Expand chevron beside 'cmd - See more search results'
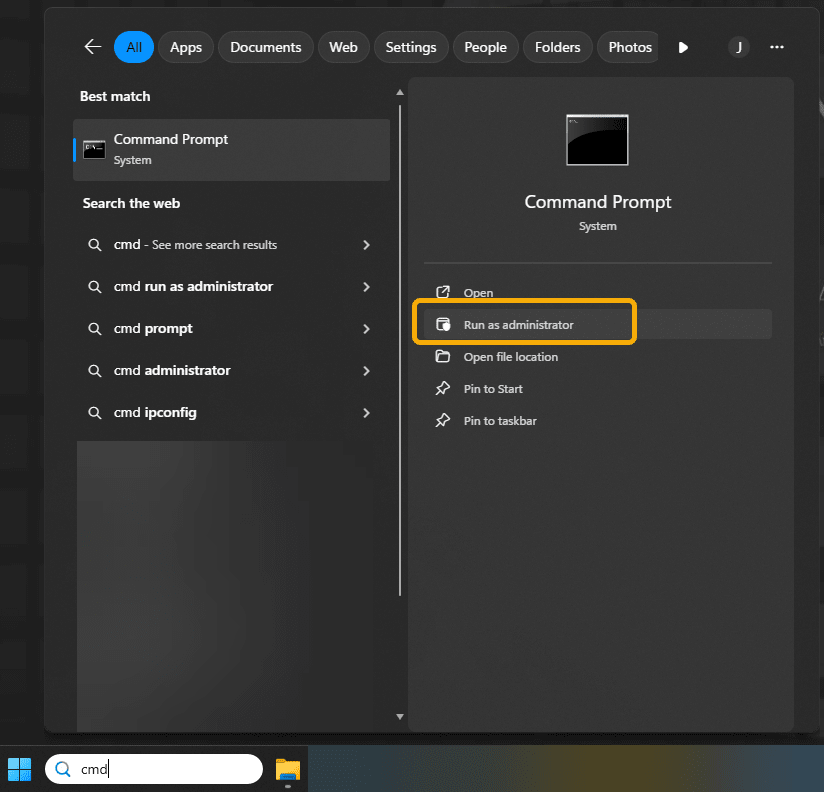Viewport: 824px width, 792px height. (x=366, y=245)
